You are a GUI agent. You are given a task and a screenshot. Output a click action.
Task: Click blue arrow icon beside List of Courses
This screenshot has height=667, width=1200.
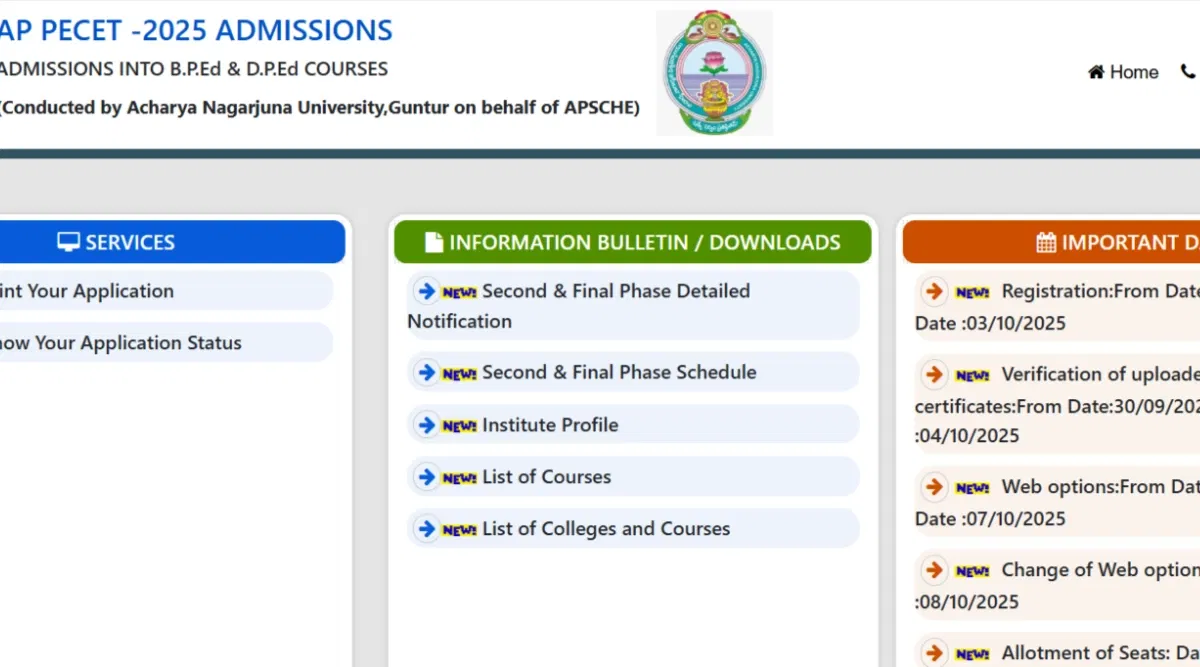(427, 477)
